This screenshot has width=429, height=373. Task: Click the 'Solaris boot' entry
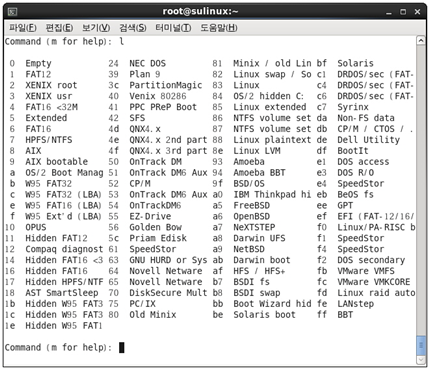[264, 315]
